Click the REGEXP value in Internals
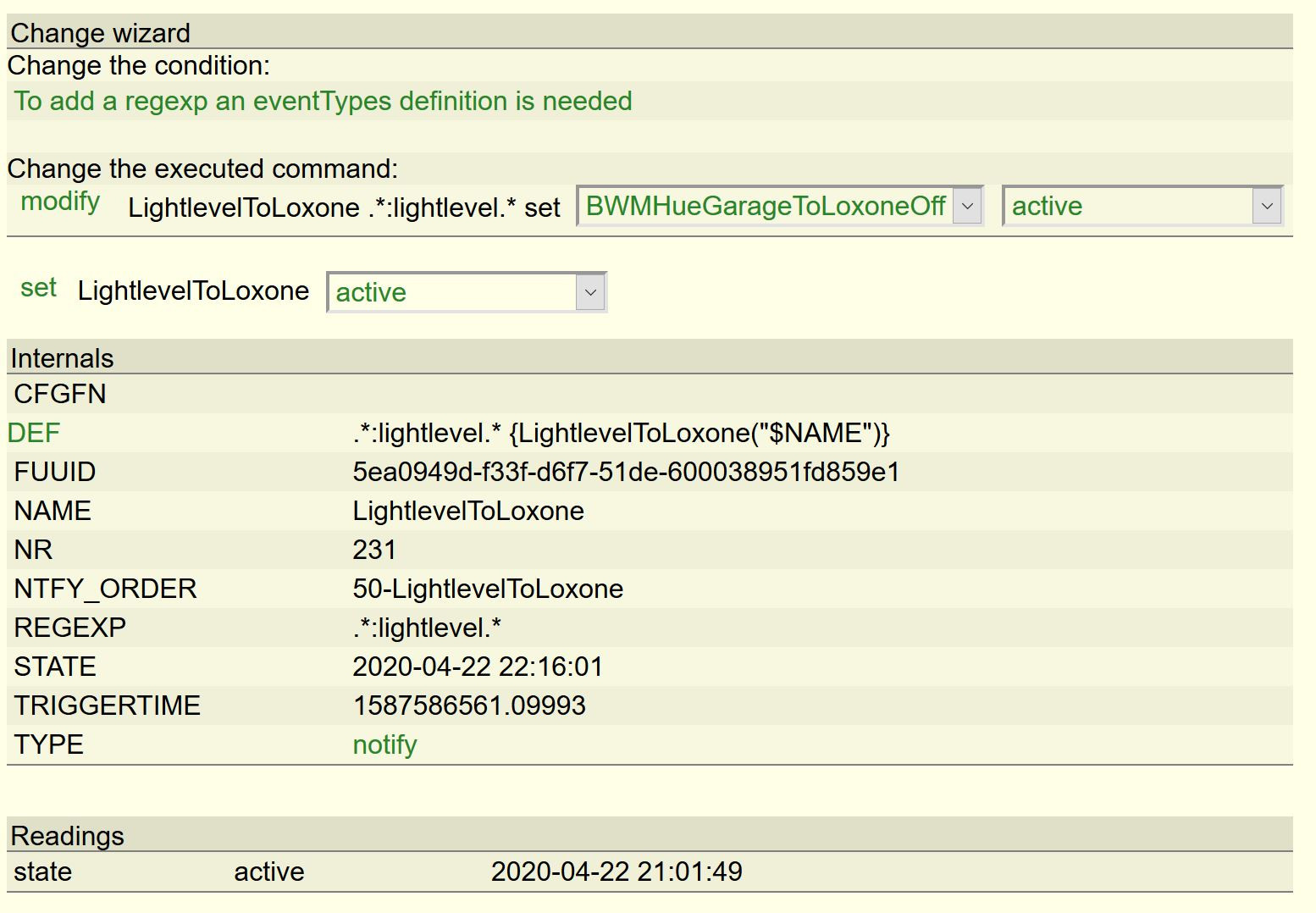The image size is (1316, 913). tap(427, 628)
